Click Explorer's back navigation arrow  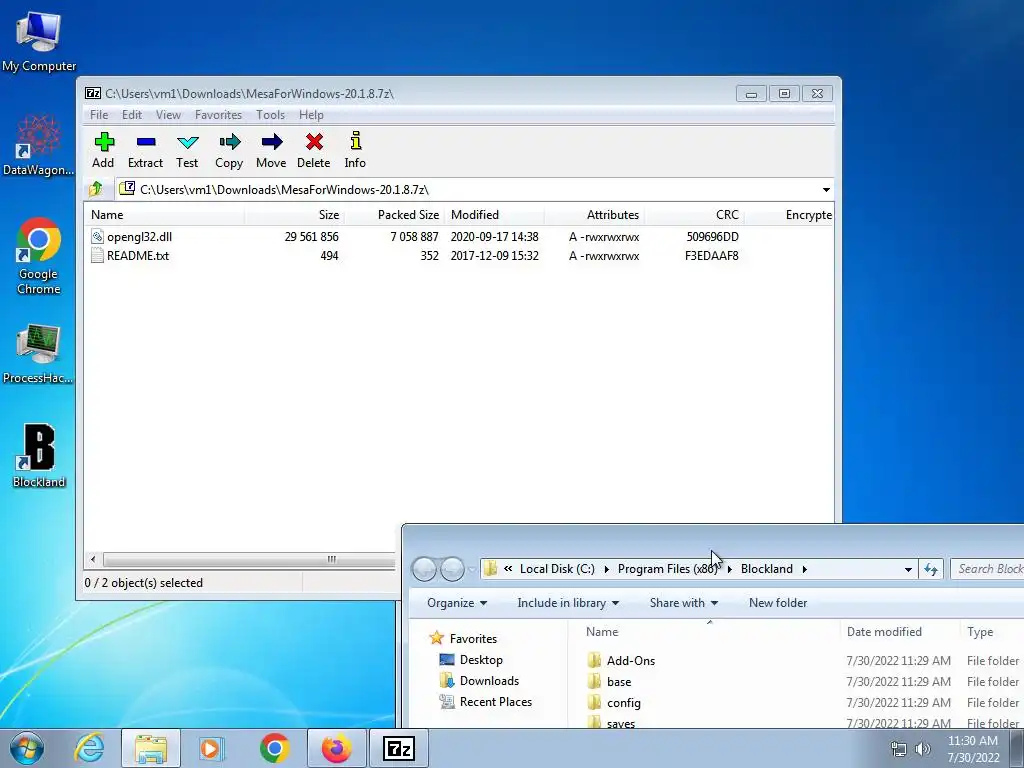[424, 569]
